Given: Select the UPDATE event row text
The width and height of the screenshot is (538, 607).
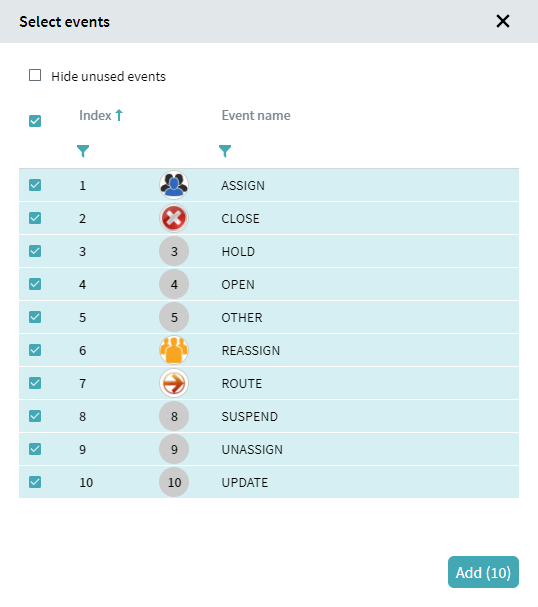Looking at the screenshot, I should coord(245,482).
